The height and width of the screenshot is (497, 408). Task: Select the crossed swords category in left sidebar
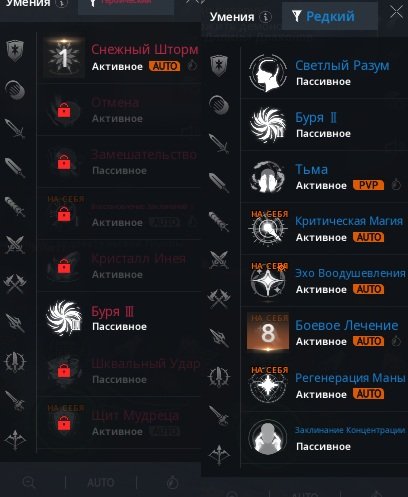point(15,245)
